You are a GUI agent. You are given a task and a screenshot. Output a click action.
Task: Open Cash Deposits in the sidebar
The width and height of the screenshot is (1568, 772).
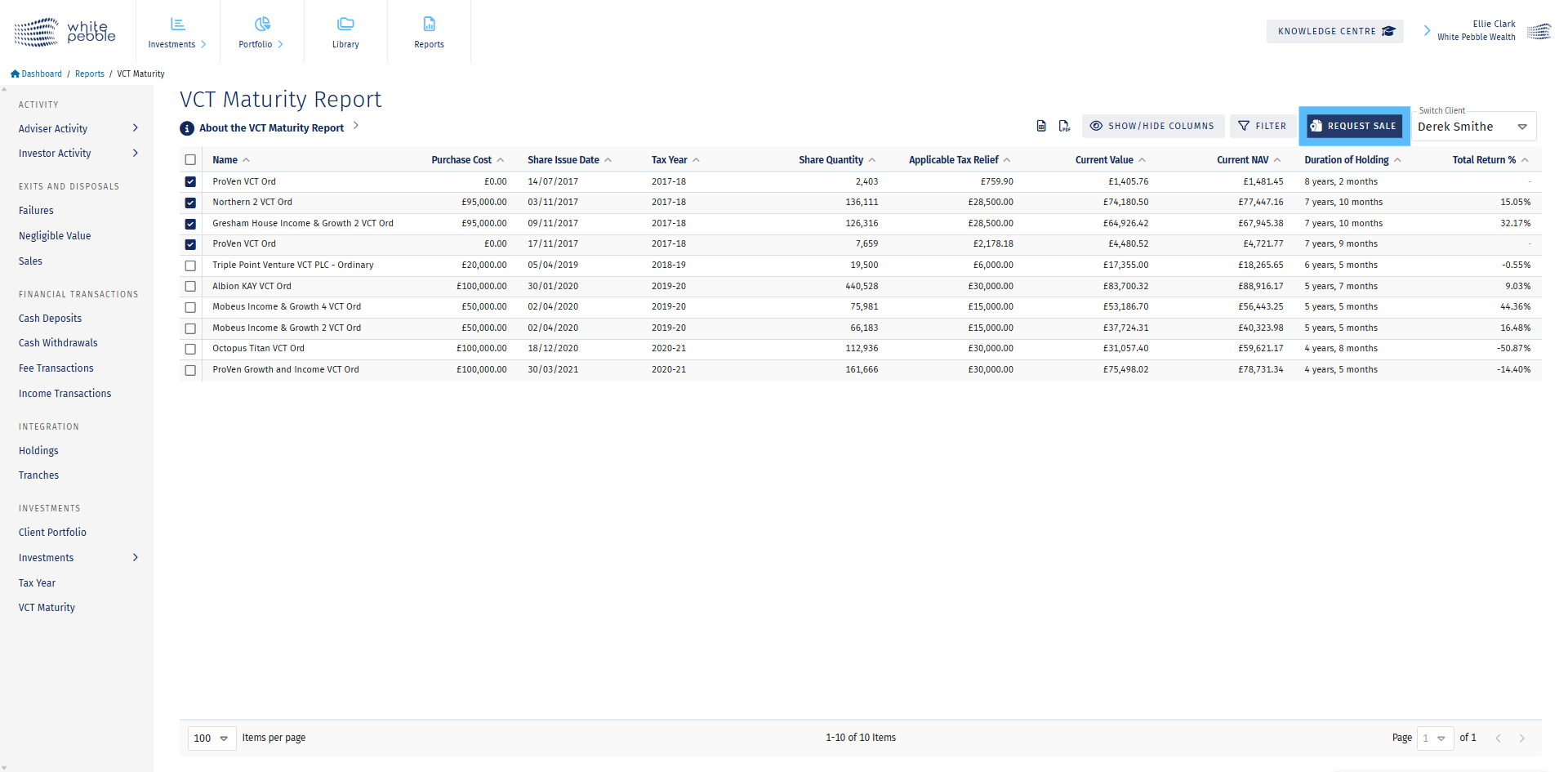(50, 319)
